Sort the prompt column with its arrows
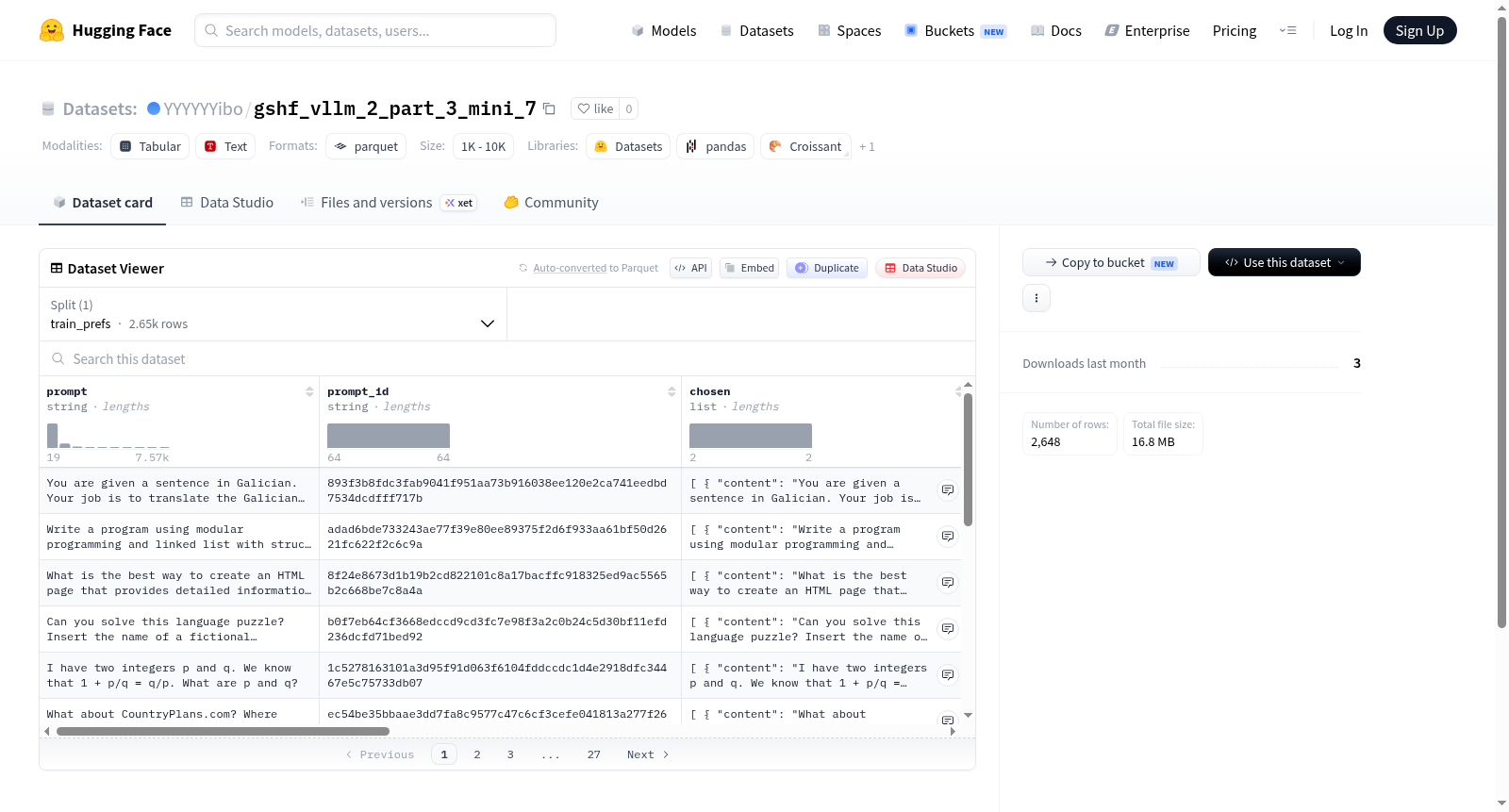Viewport: 1509px width, 812px height. pyautogui.click(x=309, y=391)
